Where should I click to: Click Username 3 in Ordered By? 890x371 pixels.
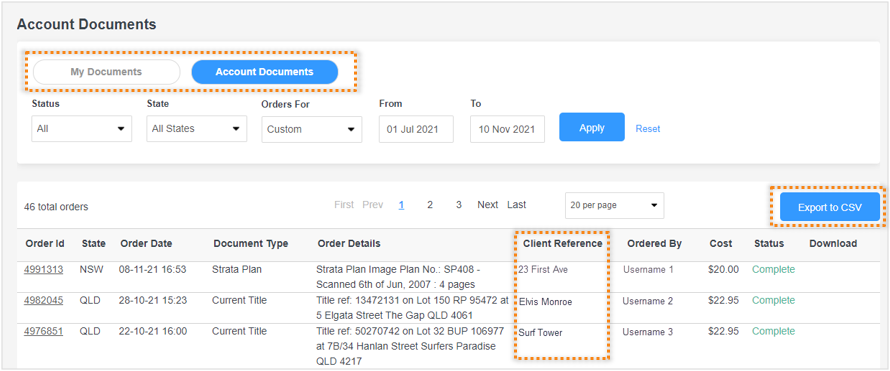pyautogui.click(x=648, y=332)
